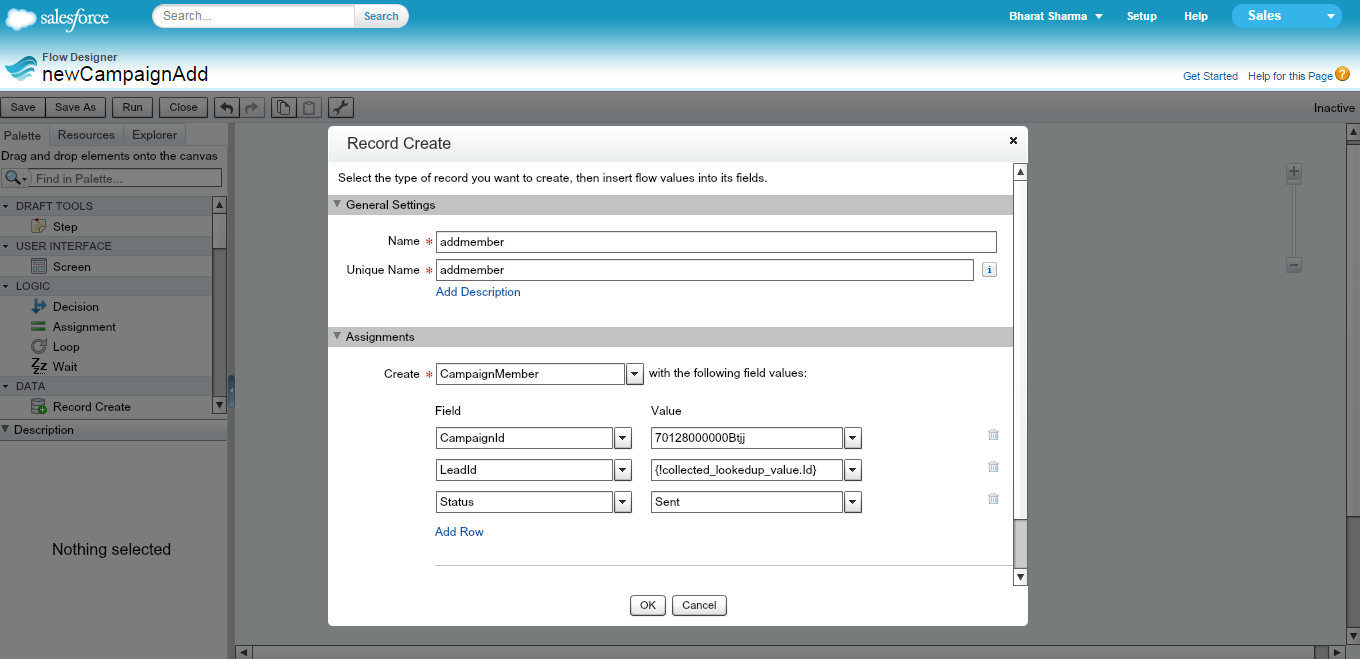The image size is (1360, 659).
Task: Open flow properties wrench icon
Action: [341, 108]
